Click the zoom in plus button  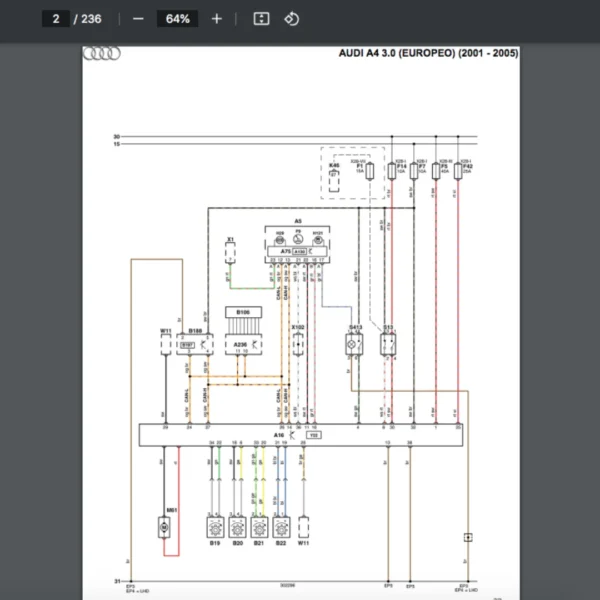pyautogui.click(x=217, y=19)
